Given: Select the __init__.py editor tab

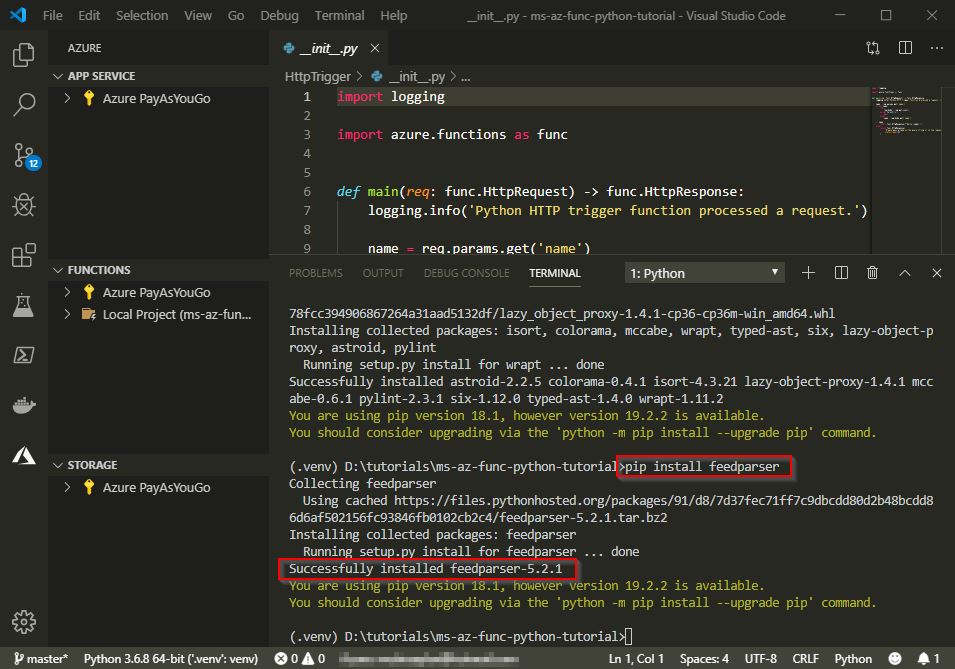Looking at the screenshot, I should point(330,48).
